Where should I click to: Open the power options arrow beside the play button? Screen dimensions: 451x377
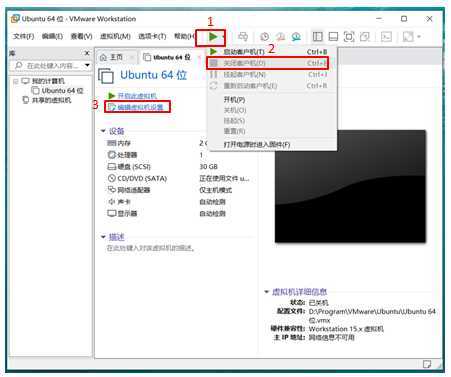(x=223, y=37)
